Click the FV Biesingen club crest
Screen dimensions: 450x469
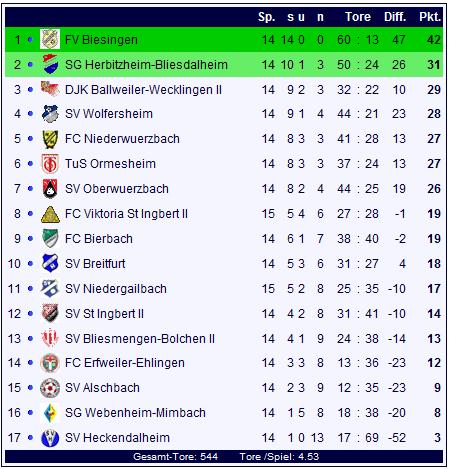pos(50,39)
